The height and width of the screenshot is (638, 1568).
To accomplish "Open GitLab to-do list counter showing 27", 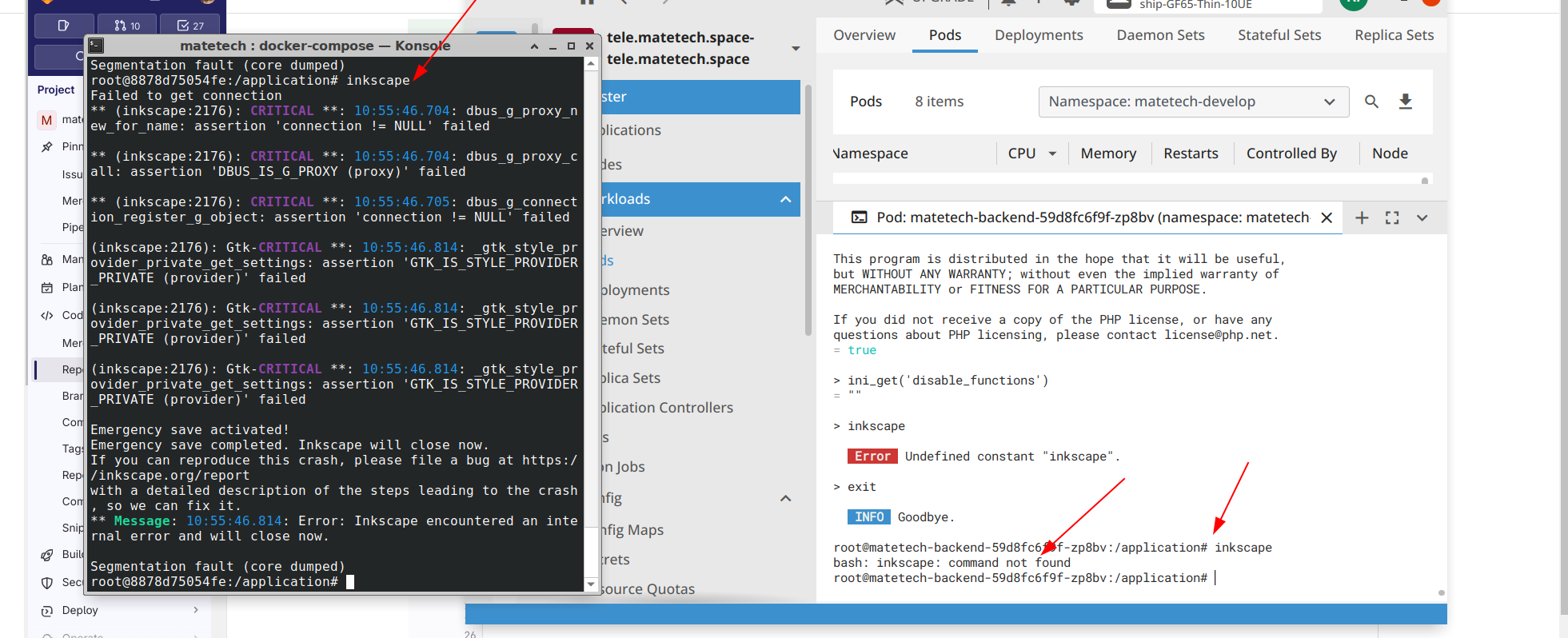I will tap(190, 26).
